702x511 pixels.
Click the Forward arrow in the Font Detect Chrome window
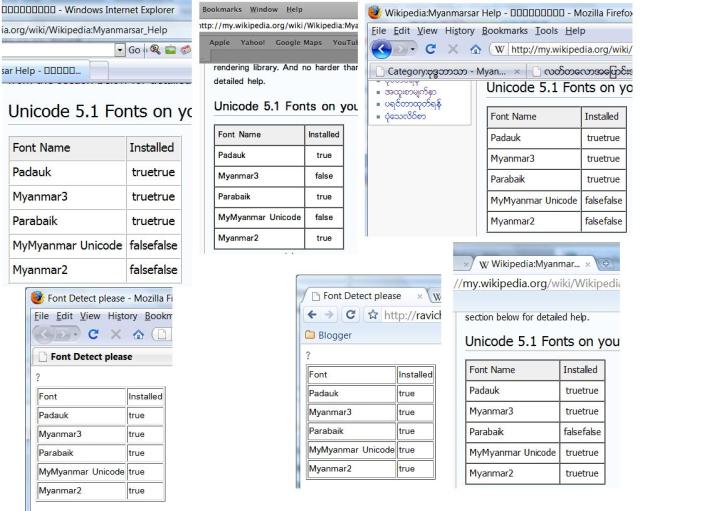click(x=329, y=315)
